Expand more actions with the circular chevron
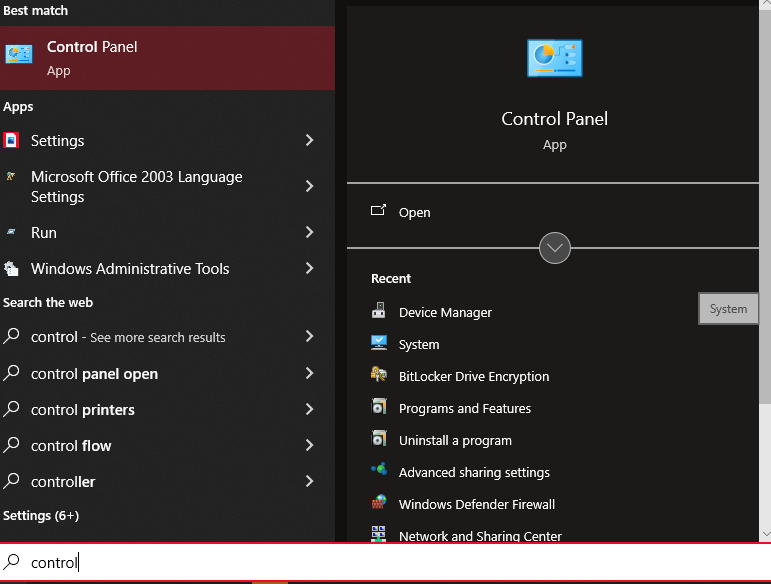Image resolution: width=771 pixels, height=584 pixels. tap(555, 248)
